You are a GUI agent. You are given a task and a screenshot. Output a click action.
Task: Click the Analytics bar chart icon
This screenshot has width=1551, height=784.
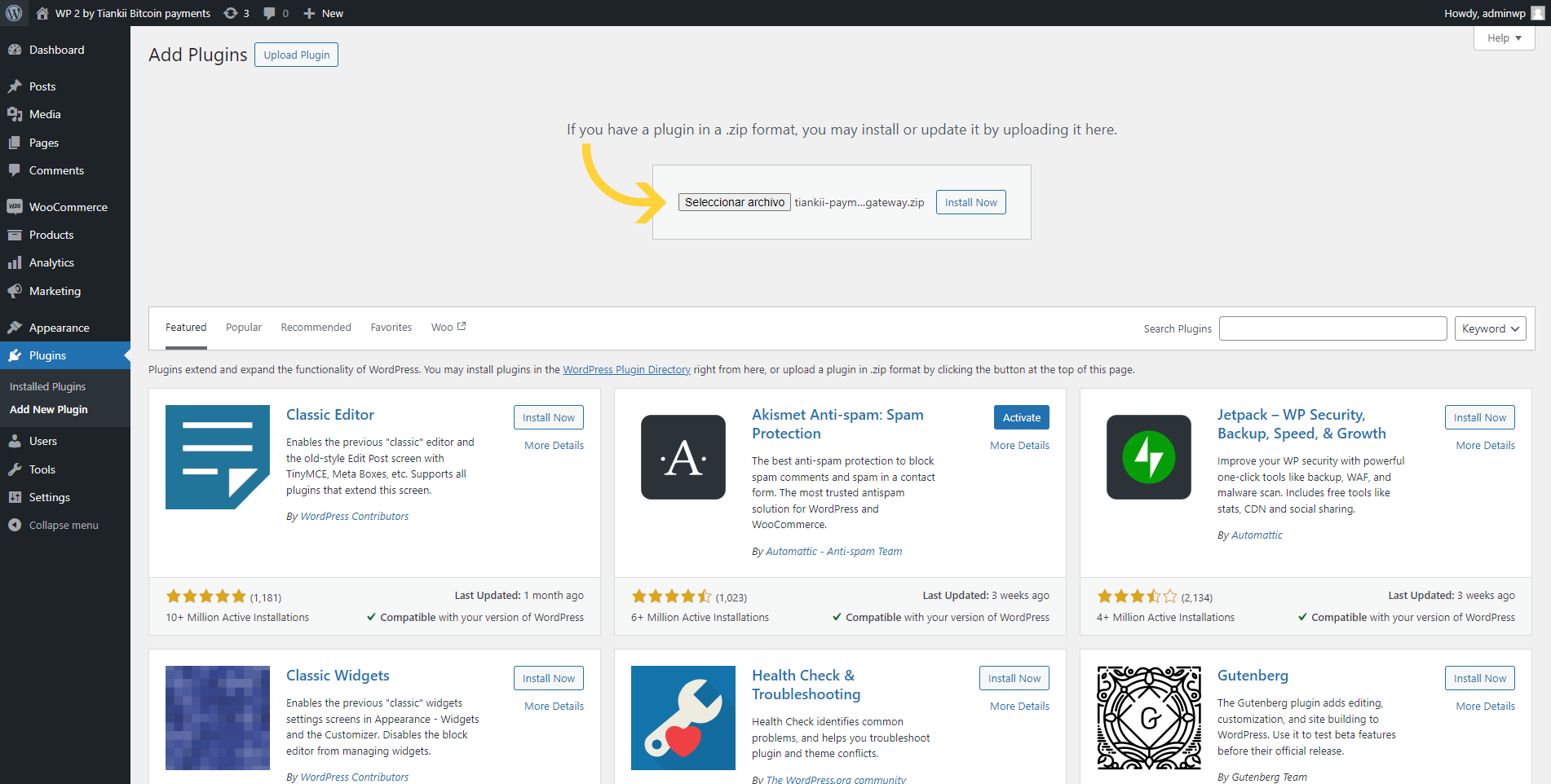(x=15, y=262)
